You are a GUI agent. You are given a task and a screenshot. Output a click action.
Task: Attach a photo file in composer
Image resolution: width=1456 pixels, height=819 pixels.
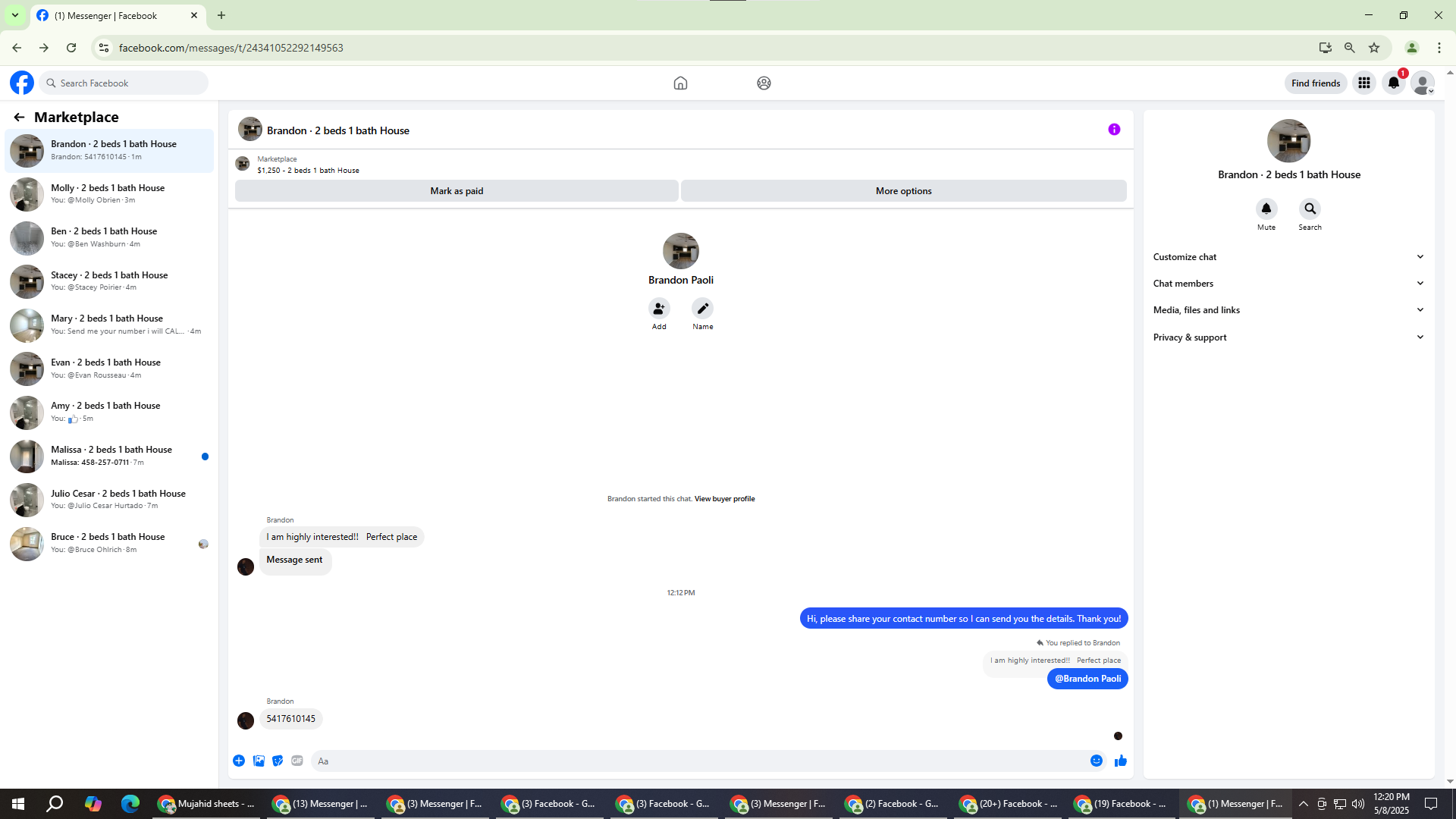tap(259, 761)
